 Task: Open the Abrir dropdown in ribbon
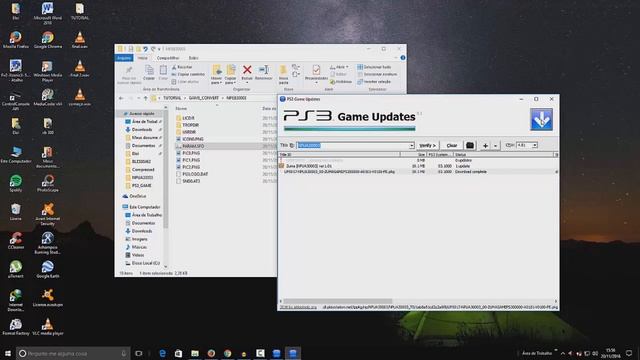tap(339, 67)
